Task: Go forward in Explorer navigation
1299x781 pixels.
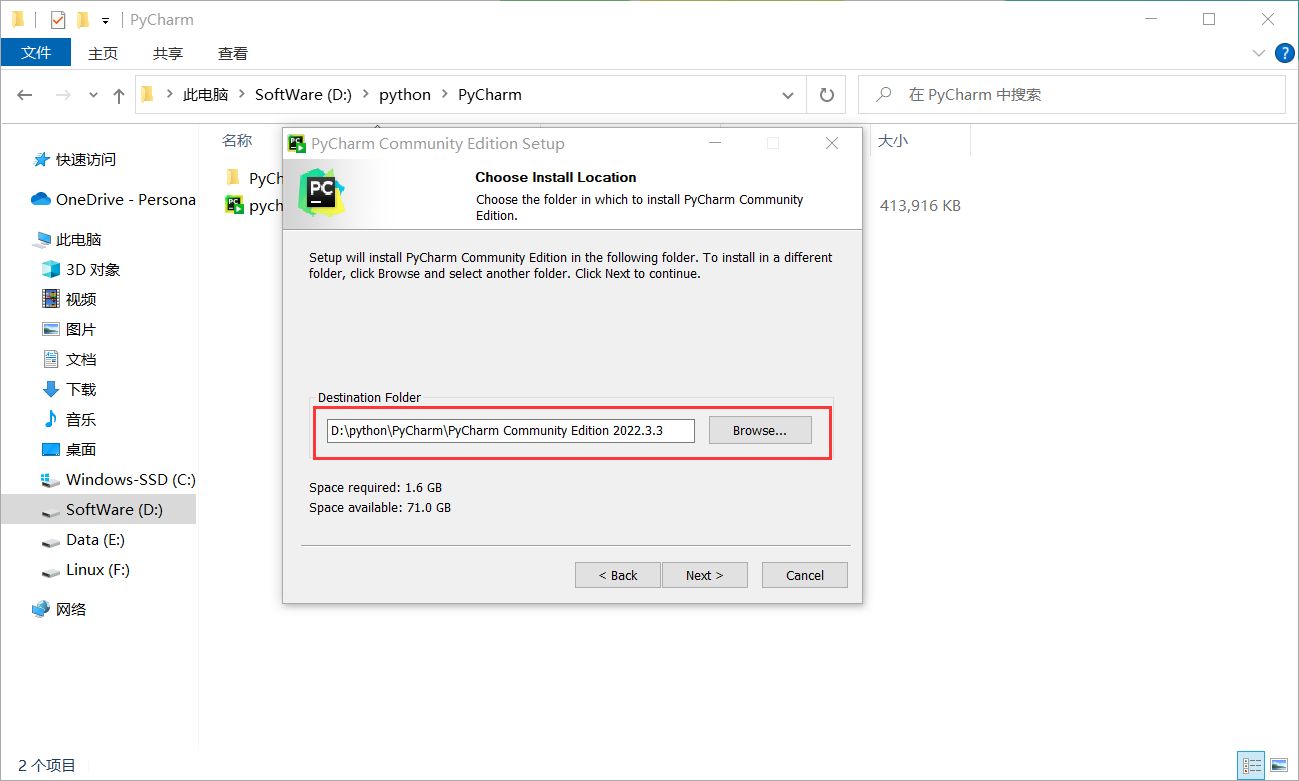Action: click(63, 95)
